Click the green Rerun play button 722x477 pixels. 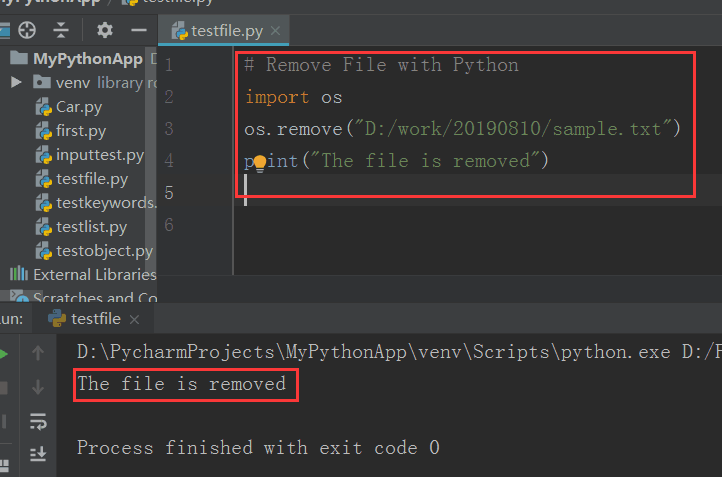pos(4,354)
